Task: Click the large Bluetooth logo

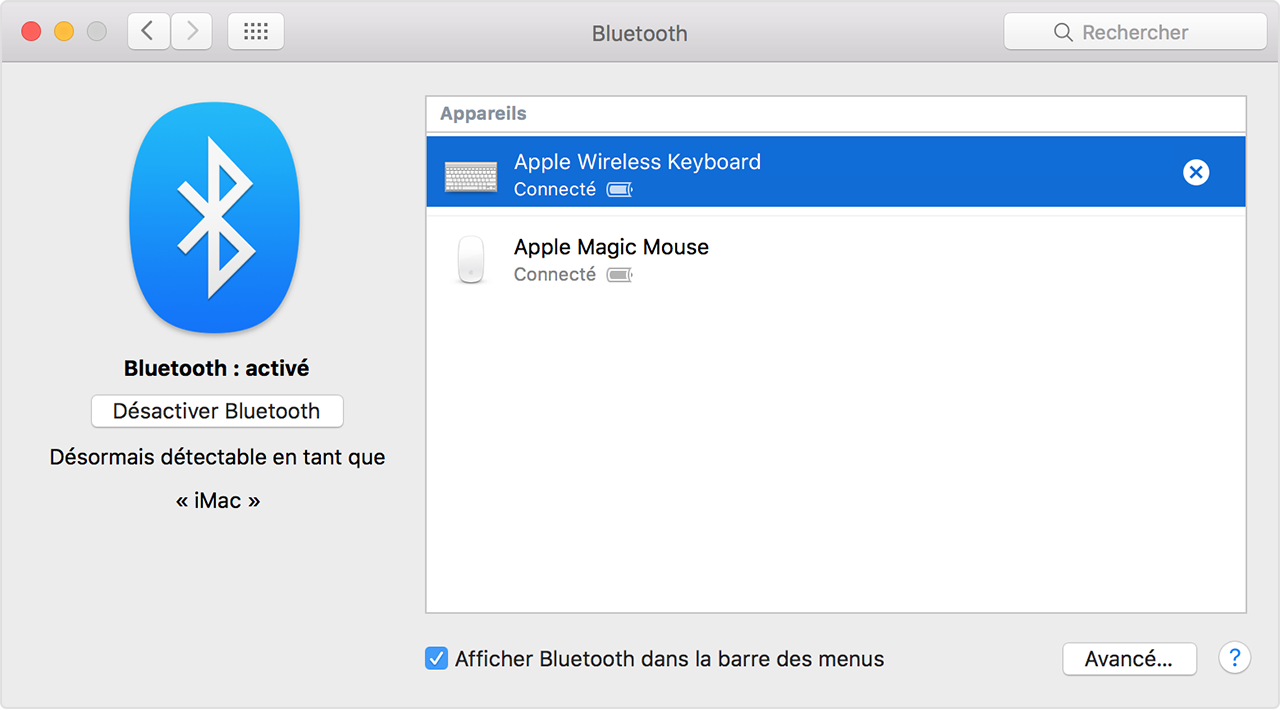Action: [x=214, y=217]
